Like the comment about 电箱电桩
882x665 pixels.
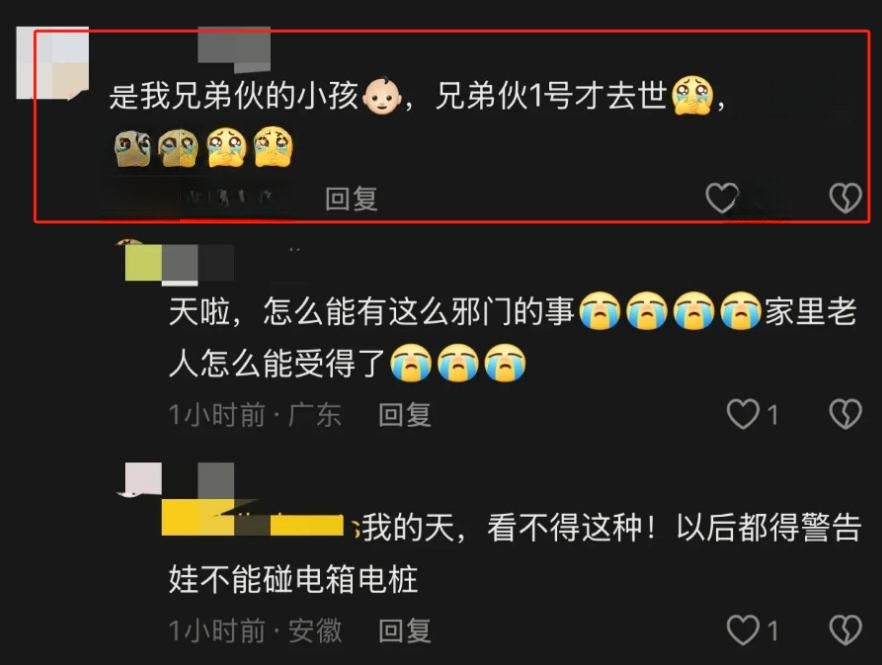tap(743, 630)
